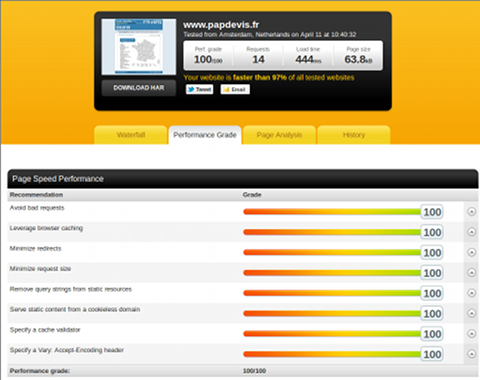Image resolution: width=480 pixels, height=380 pixels.
Task: Click Serve static content from a cookieless domain
Action: [x=75, y=309]
